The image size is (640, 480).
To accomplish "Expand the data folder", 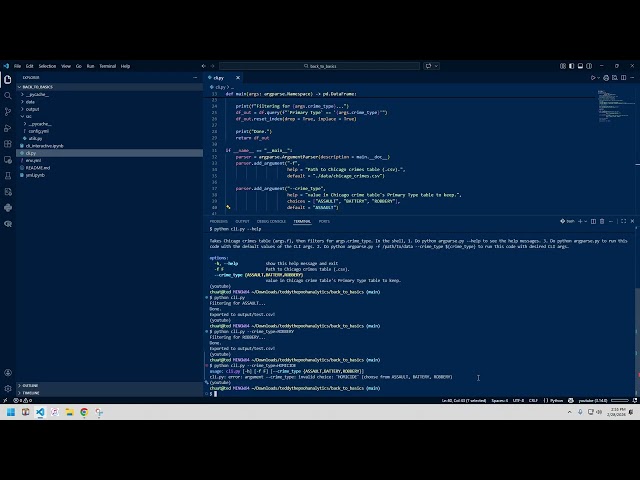I will [109, 102].
